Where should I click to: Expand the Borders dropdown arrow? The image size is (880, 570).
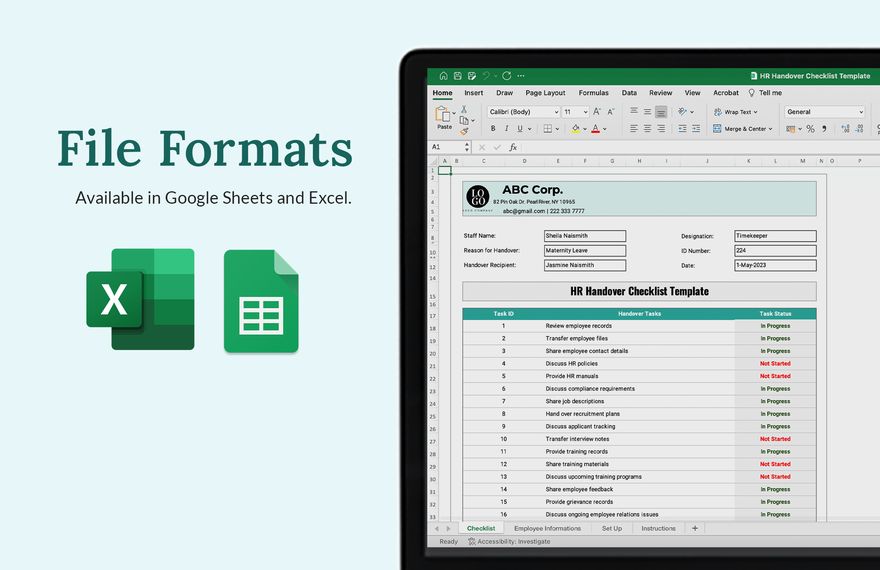pos(557,129)
